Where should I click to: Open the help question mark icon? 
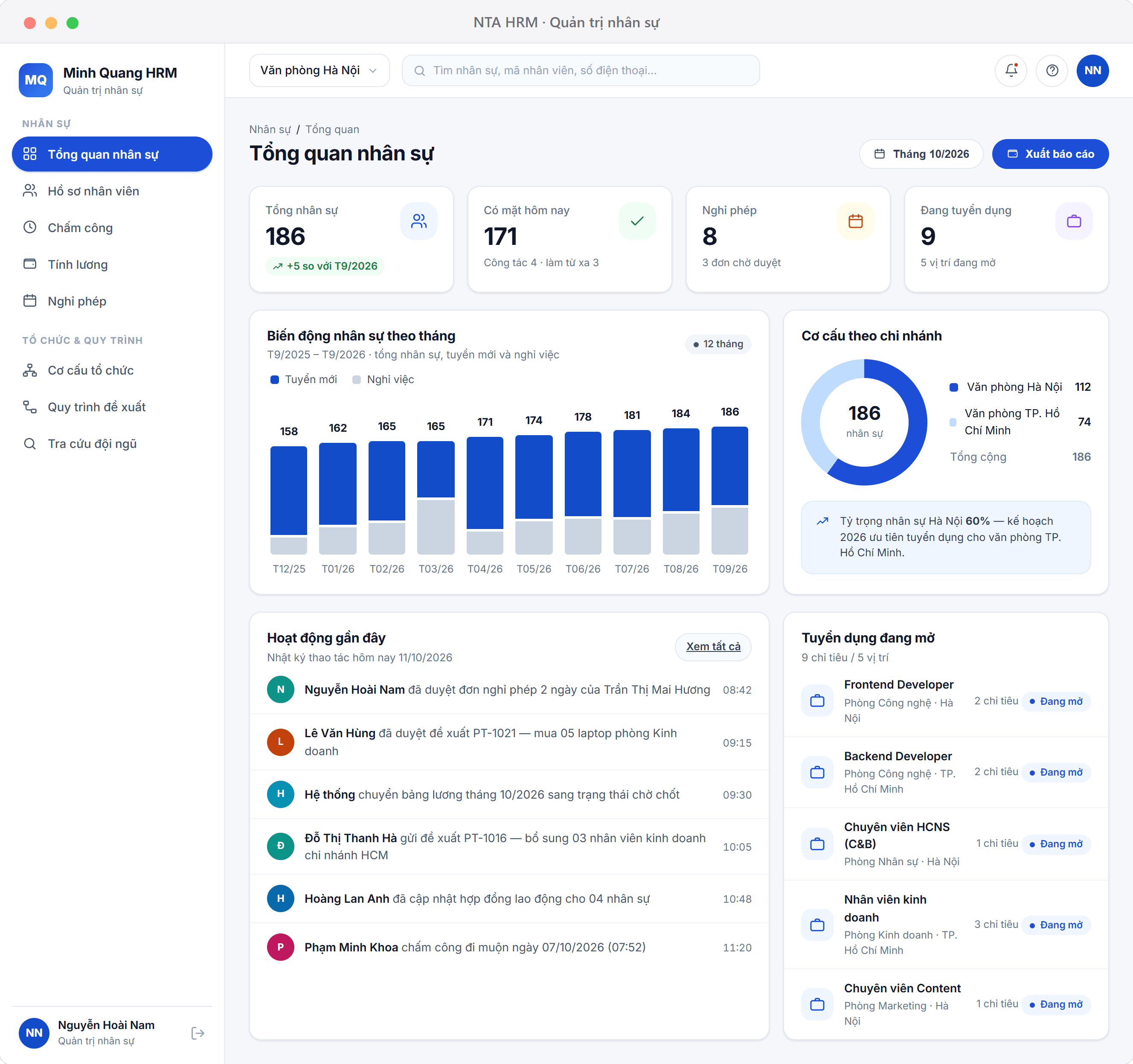pos(1052,70)
